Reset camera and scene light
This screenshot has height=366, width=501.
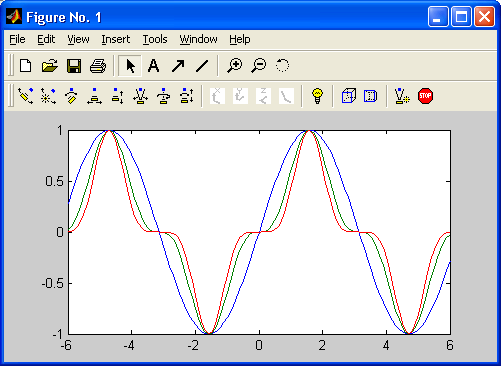point(402,96)
